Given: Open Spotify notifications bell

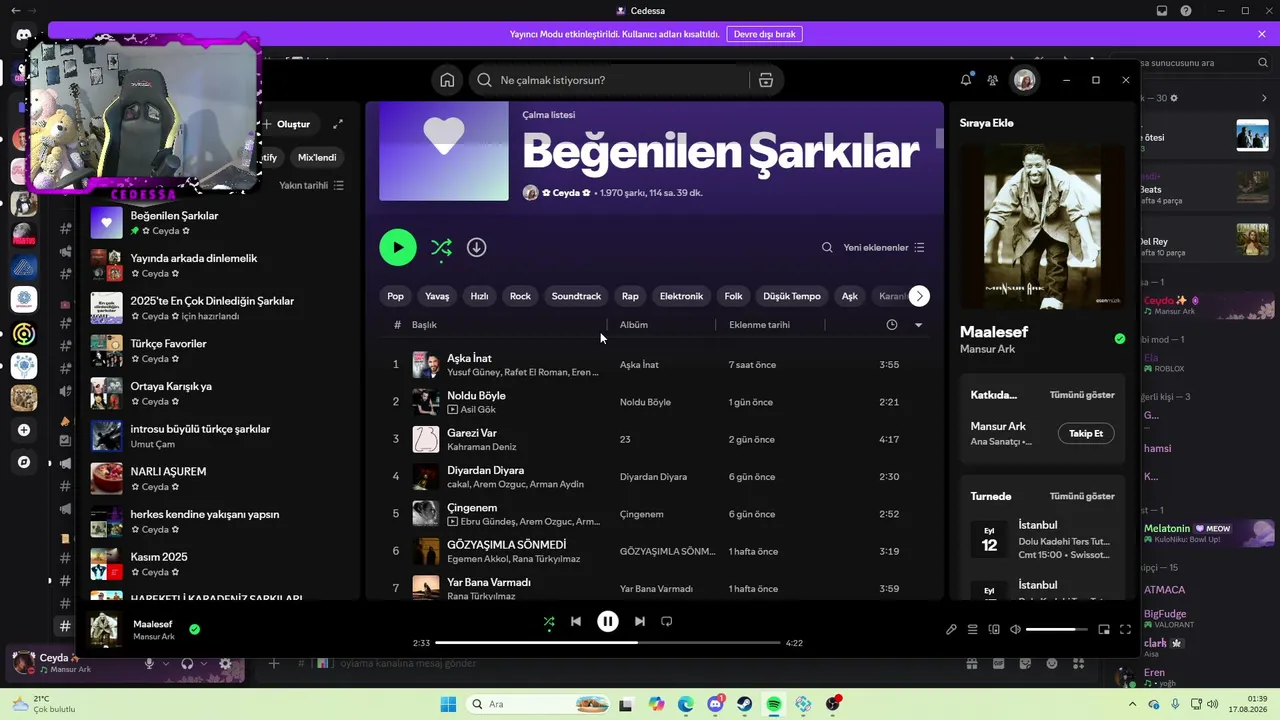Looking at the screenshot, I should point(966,80).
